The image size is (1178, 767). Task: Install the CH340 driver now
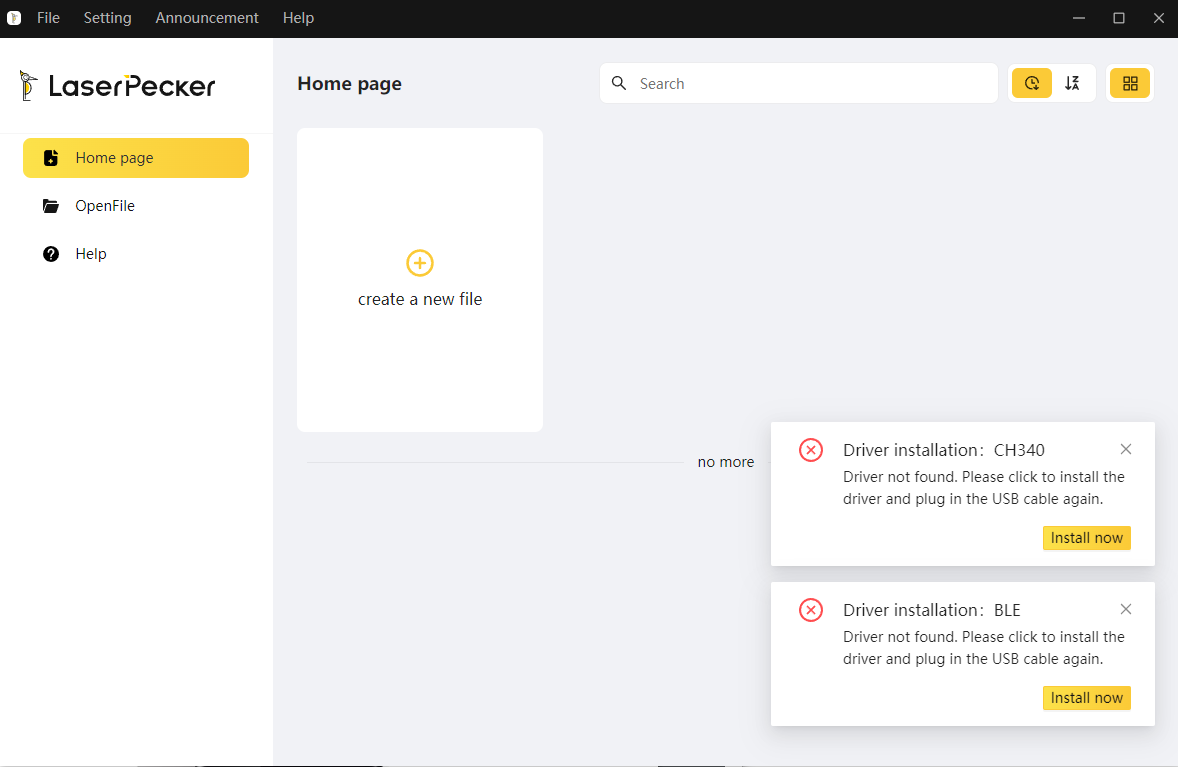(1086, 538)
